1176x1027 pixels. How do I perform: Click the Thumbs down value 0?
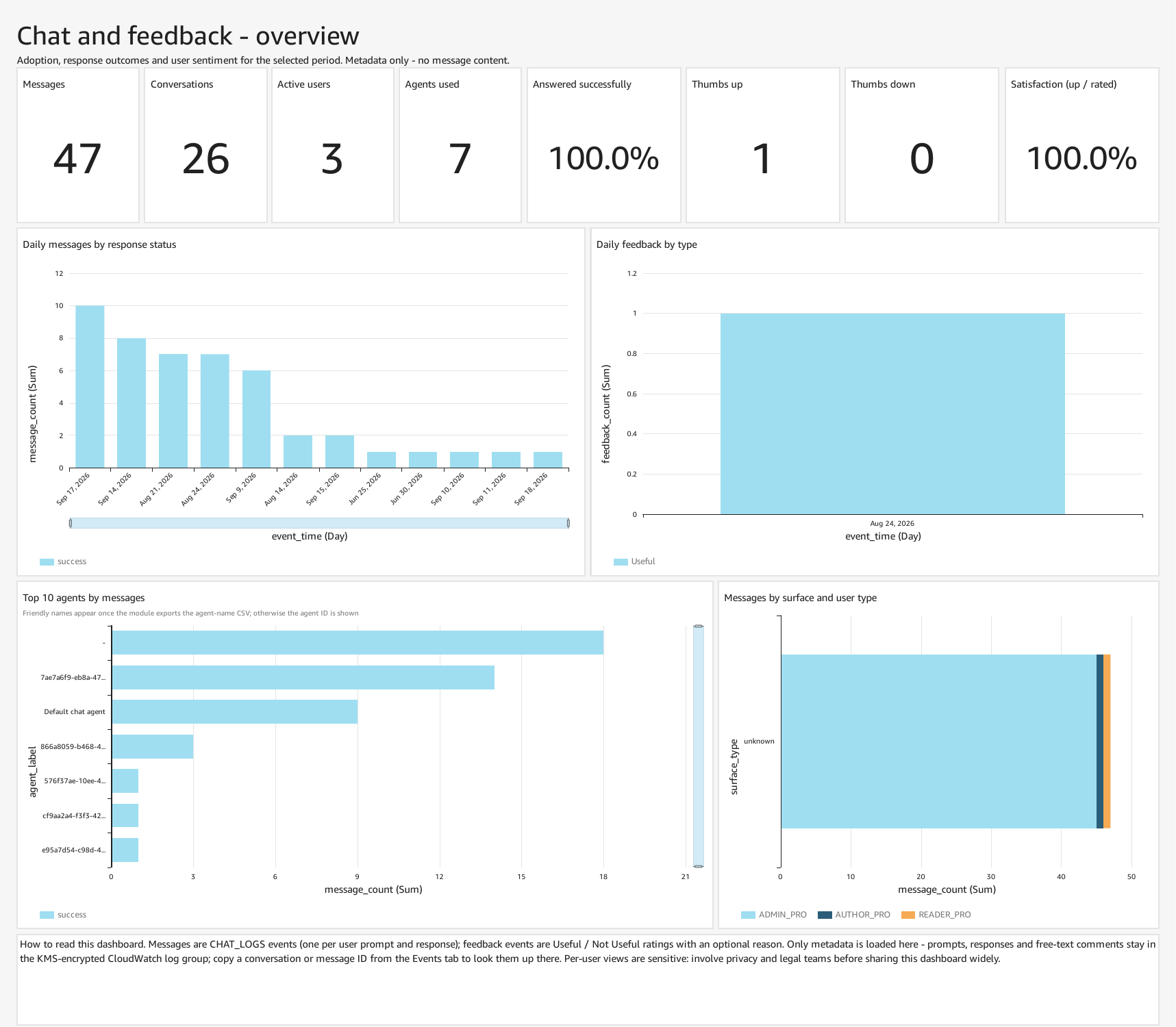[922, 159]
